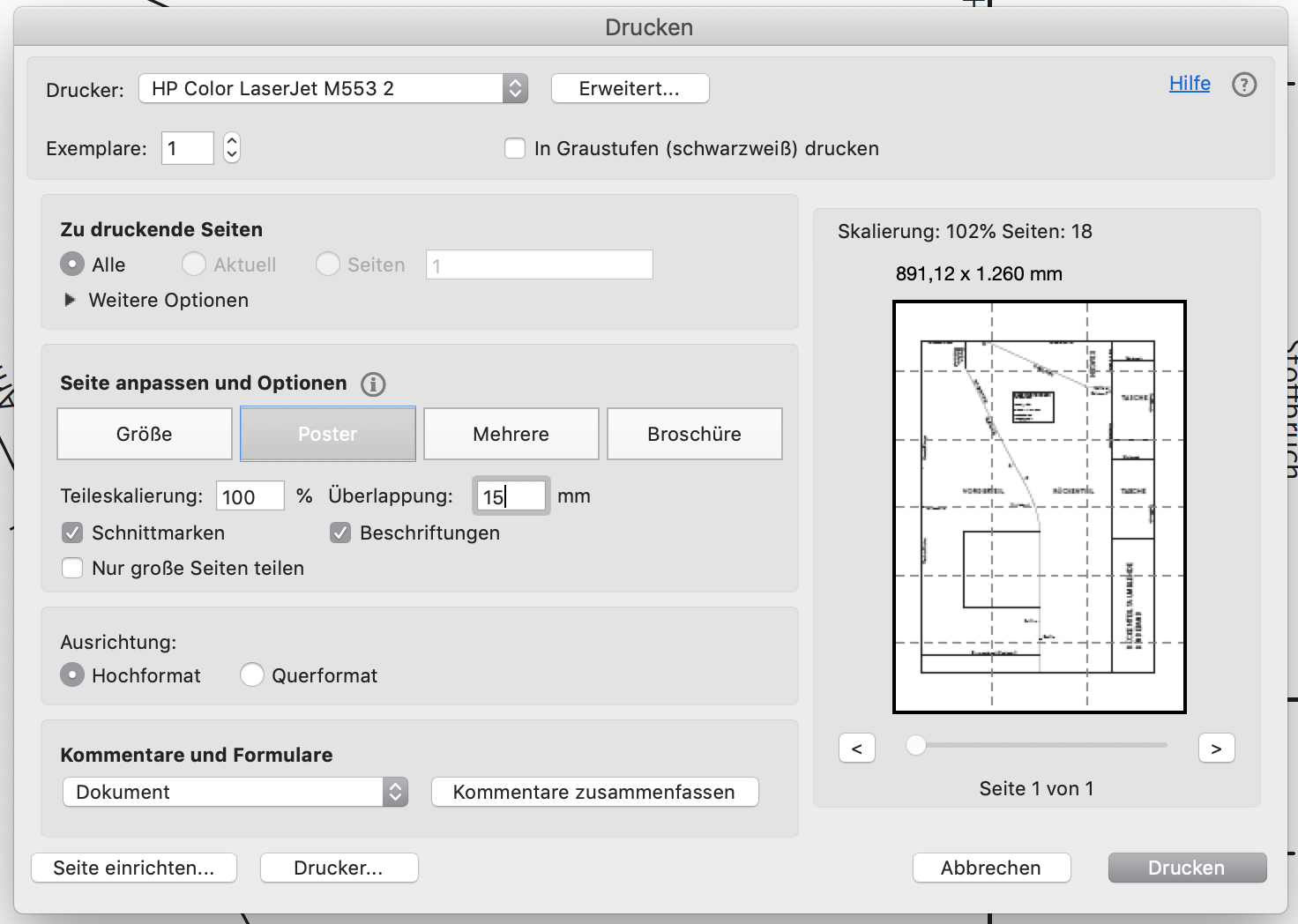Click the Drucker... button at bottom
Screen dimensions: 1298x924
tap(339, 868)
